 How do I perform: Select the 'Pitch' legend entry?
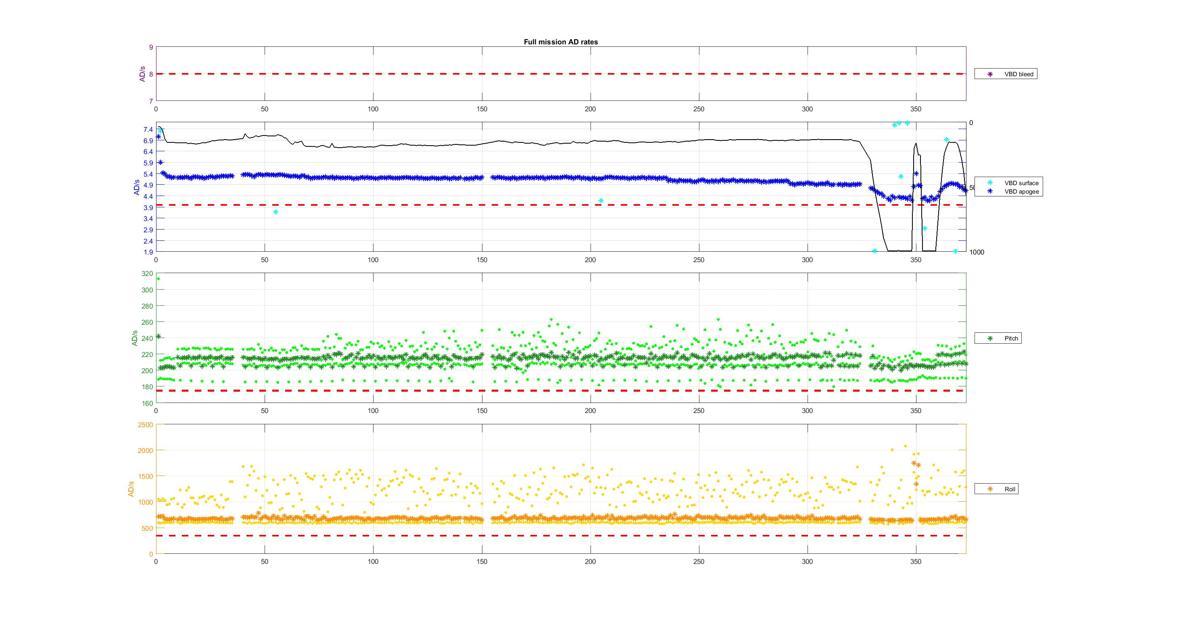click(x=1000, y=338)
